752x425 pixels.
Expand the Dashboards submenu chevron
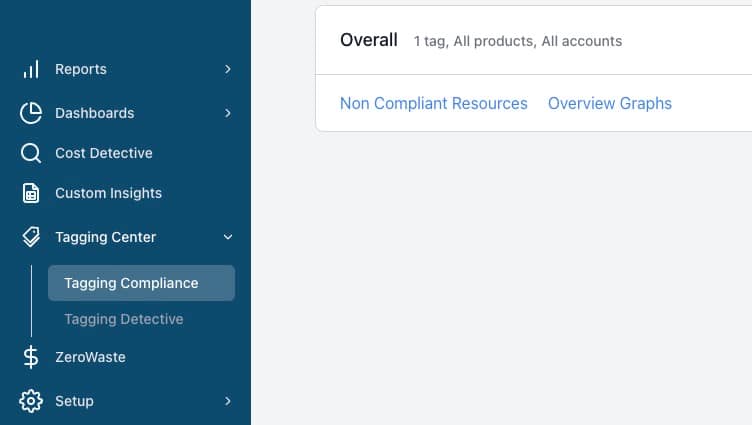pos(228,113)
